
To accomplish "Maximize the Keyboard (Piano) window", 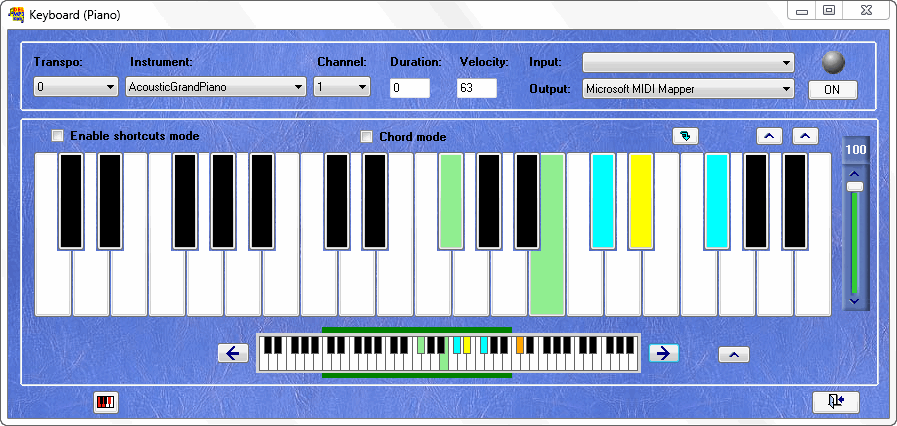I will point(828,10).
